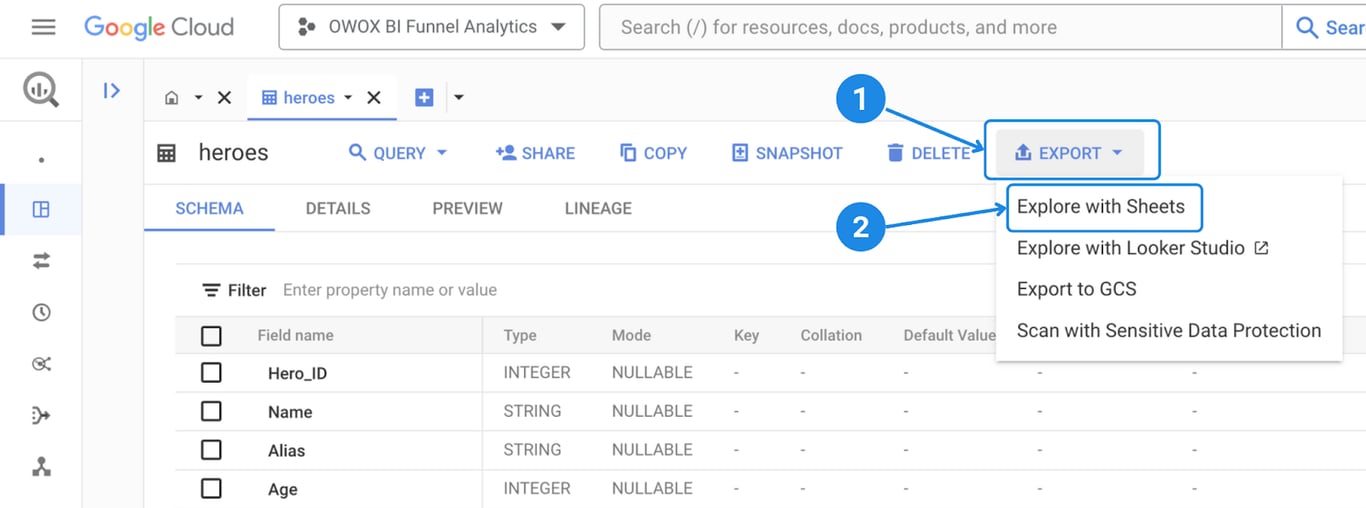Open the heroes tab dropdown arrow

pos(348,97)
